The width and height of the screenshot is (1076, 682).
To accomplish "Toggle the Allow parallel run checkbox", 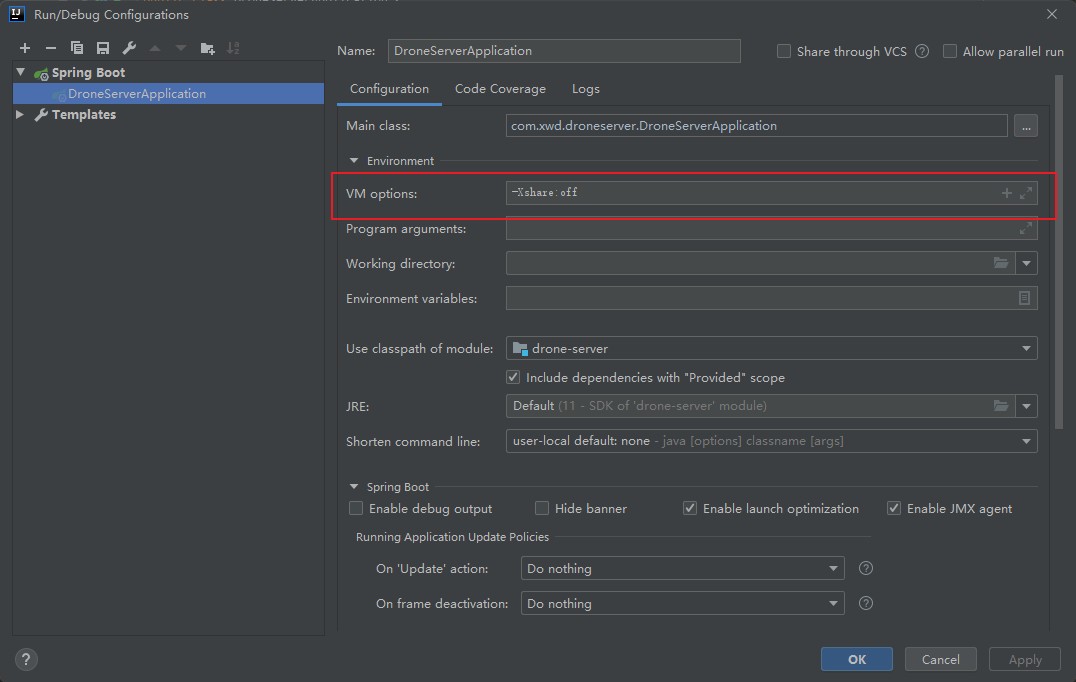I will 950,51.
